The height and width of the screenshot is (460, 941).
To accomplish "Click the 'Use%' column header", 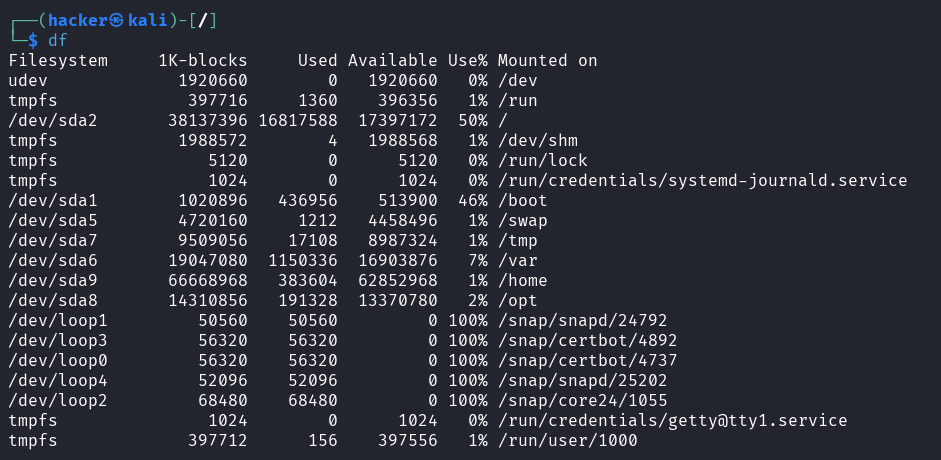I will 467,60.
